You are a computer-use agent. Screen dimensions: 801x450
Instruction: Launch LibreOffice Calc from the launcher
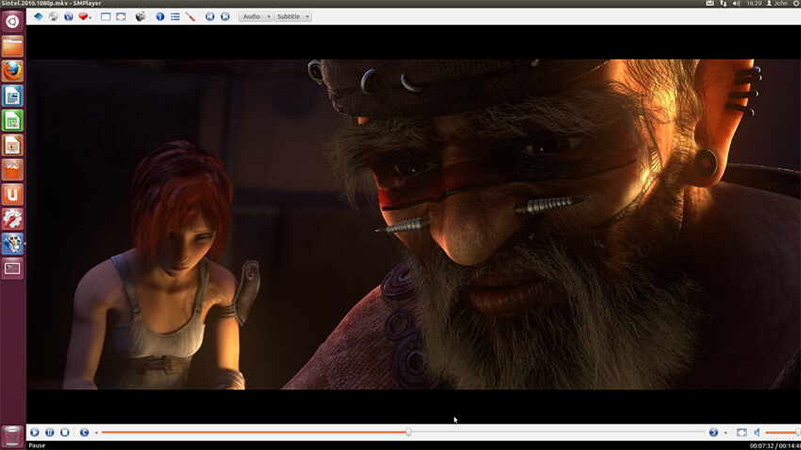point(12,121)
